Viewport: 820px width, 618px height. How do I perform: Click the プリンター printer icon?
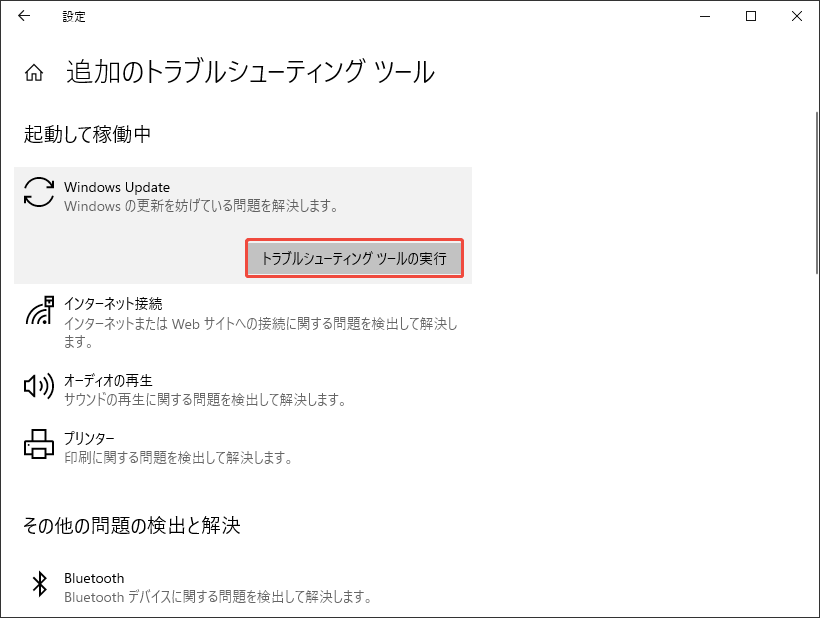[39, 444]
